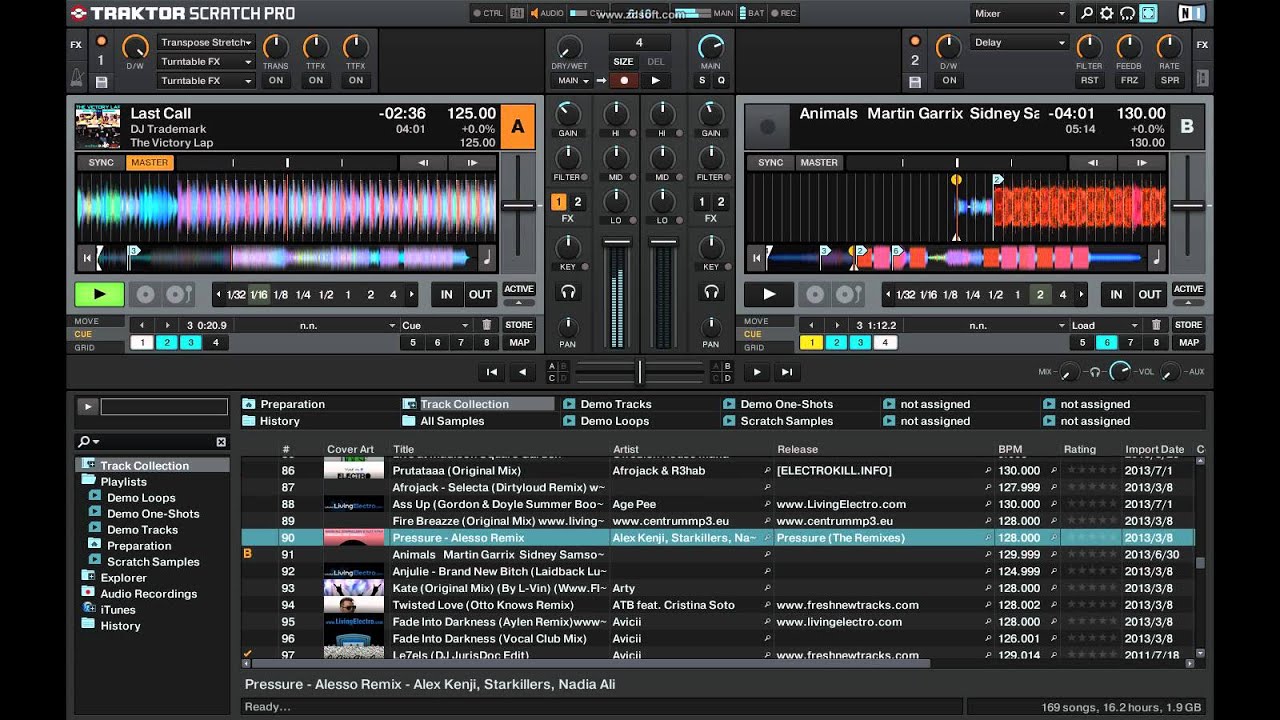Open preferences gear icon in header
The image size is (1280, 720).
point(1107,13)
